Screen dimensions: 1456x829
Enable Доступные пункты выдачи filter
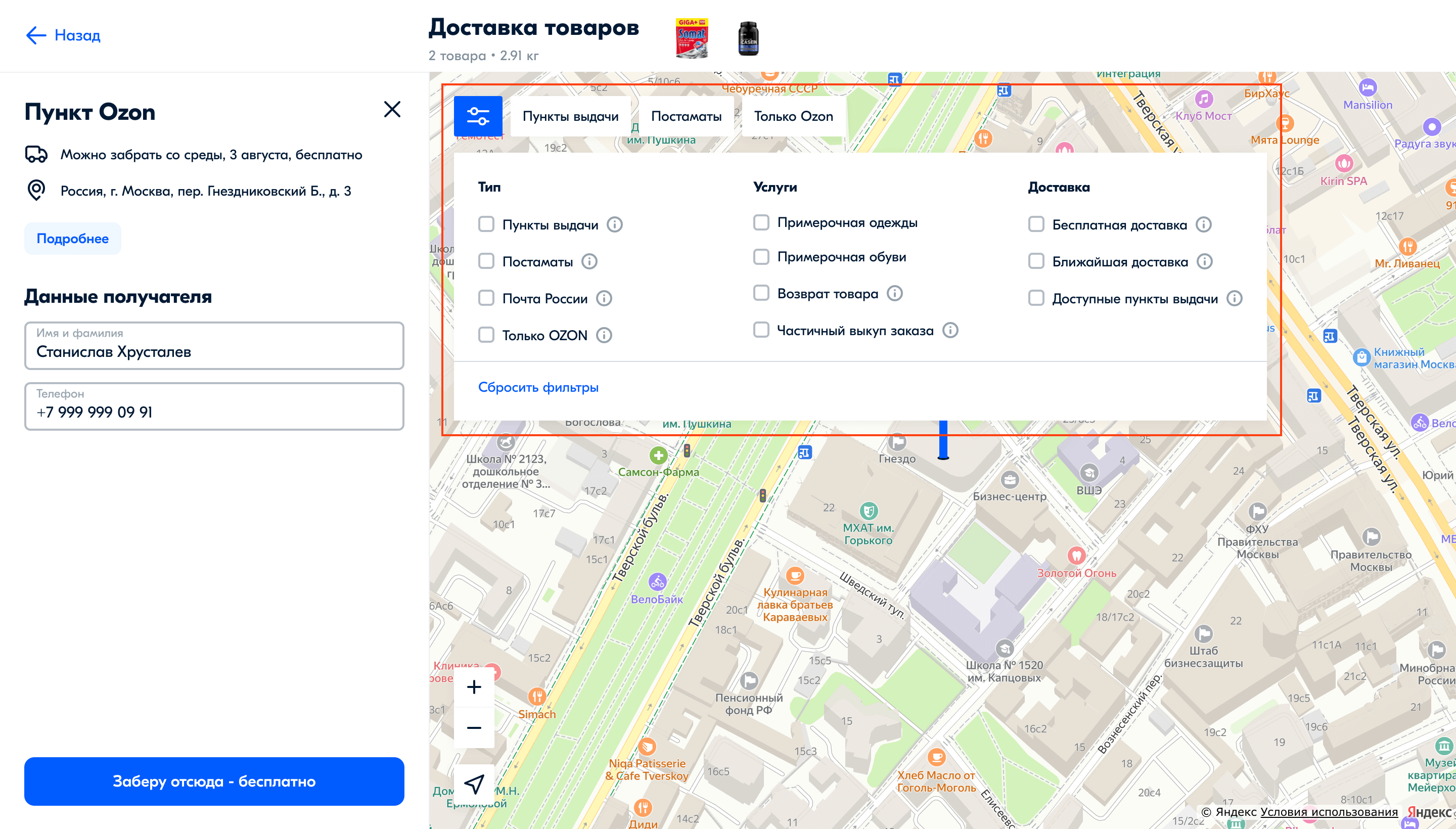[1036, 298]
